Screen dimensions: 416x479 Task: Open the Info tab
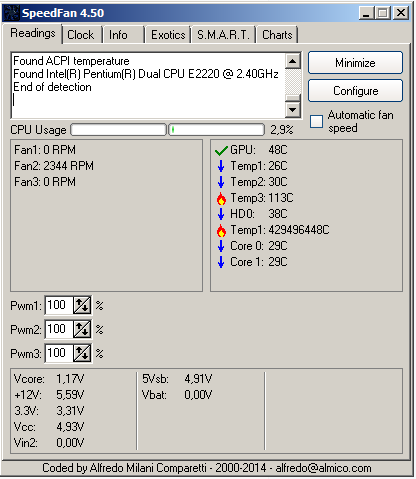[123, 35]
